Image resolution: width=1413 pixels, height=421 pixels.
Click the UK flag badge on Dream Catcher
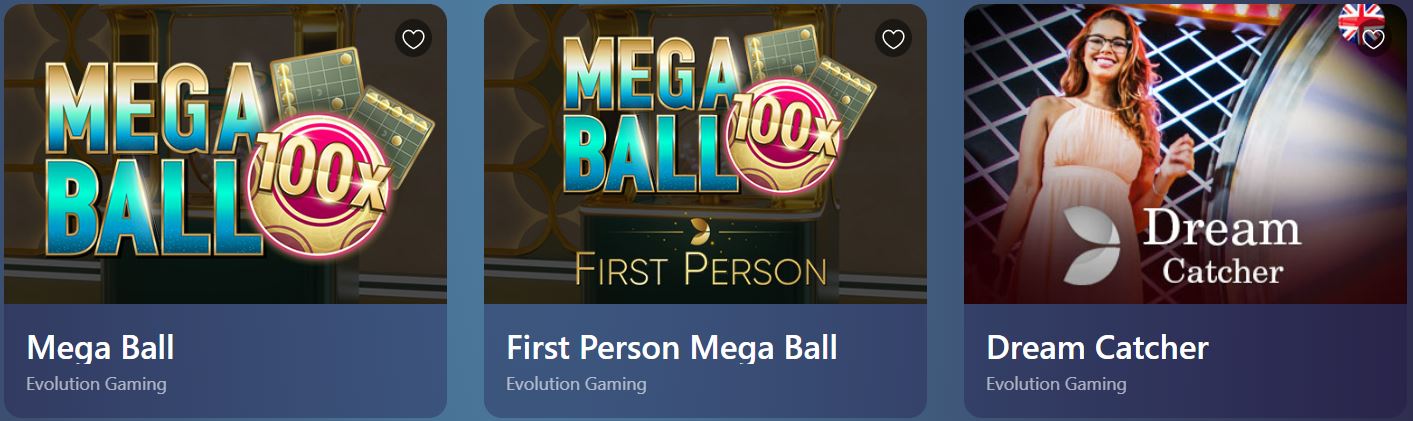click(1361, 20)
